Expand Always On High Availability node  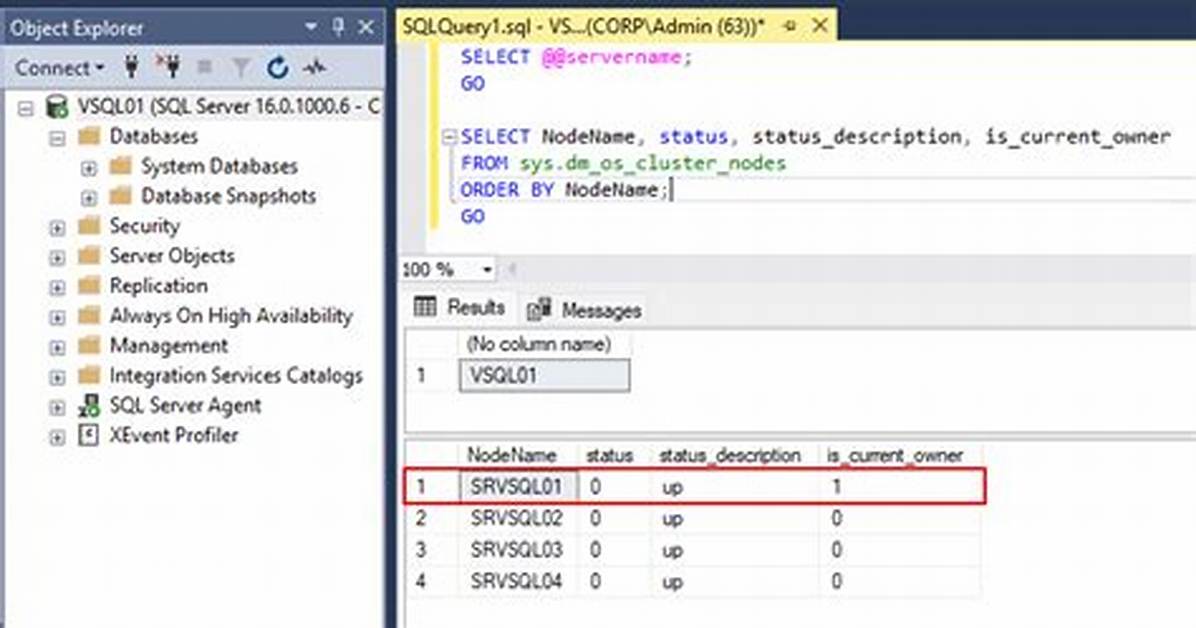(x=57, y=317)
